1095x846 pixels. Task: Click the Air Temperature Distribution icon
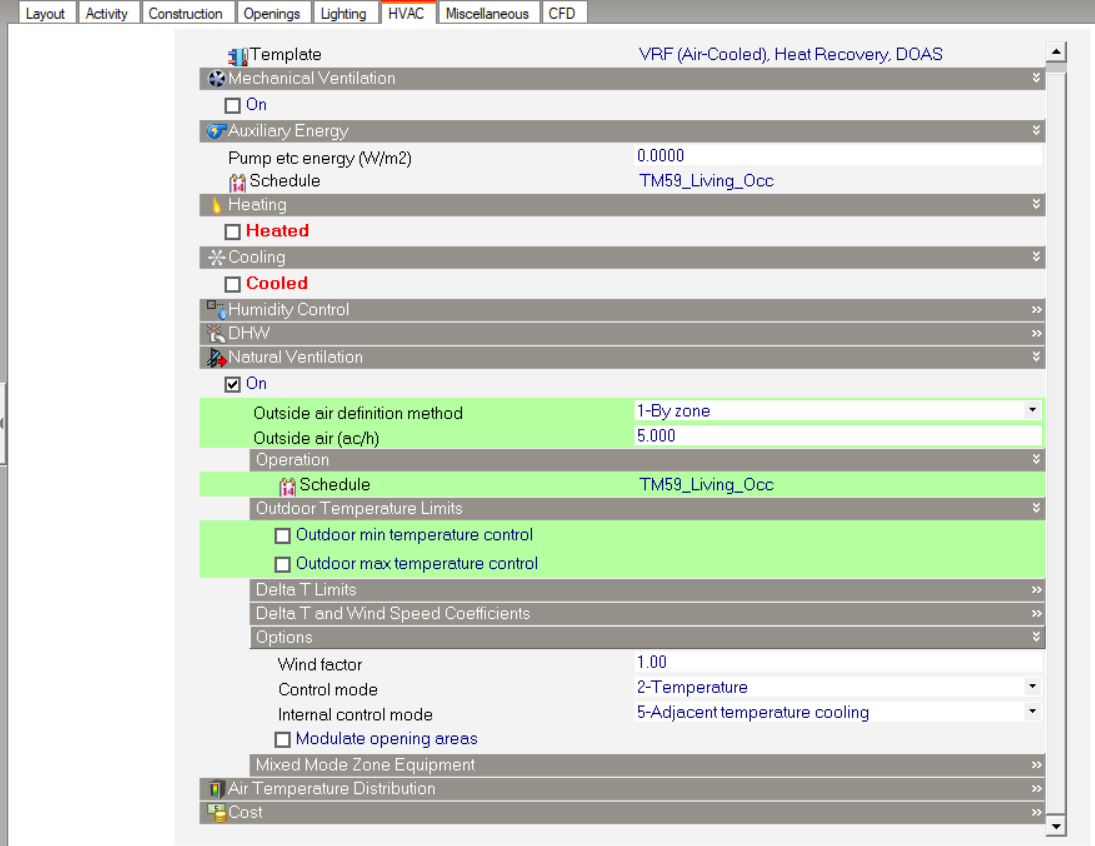point(216,789)
